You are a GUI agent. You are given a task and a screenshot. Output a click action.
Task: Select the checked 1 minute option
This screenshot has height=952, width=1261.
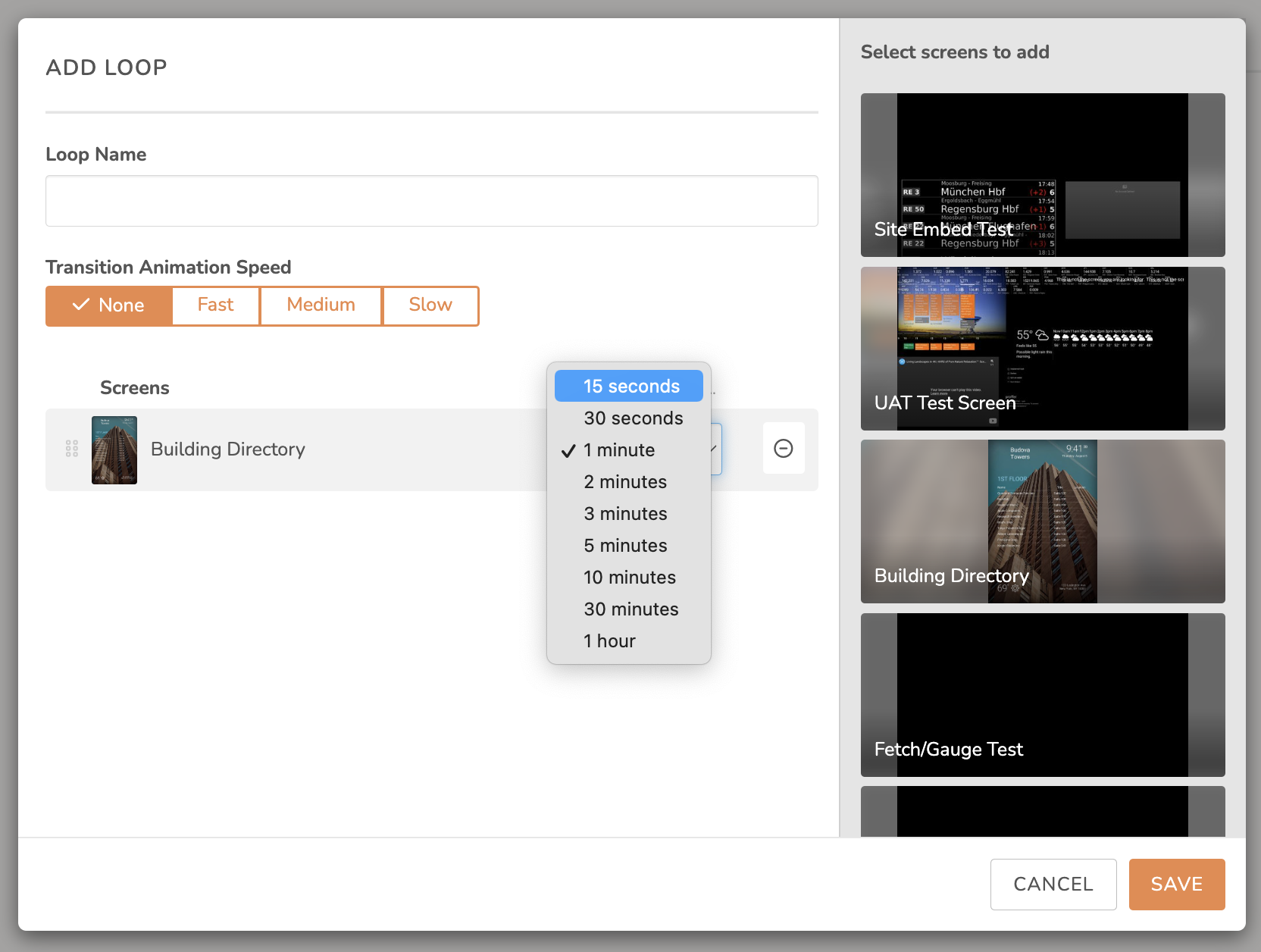(x=618, y=449)
